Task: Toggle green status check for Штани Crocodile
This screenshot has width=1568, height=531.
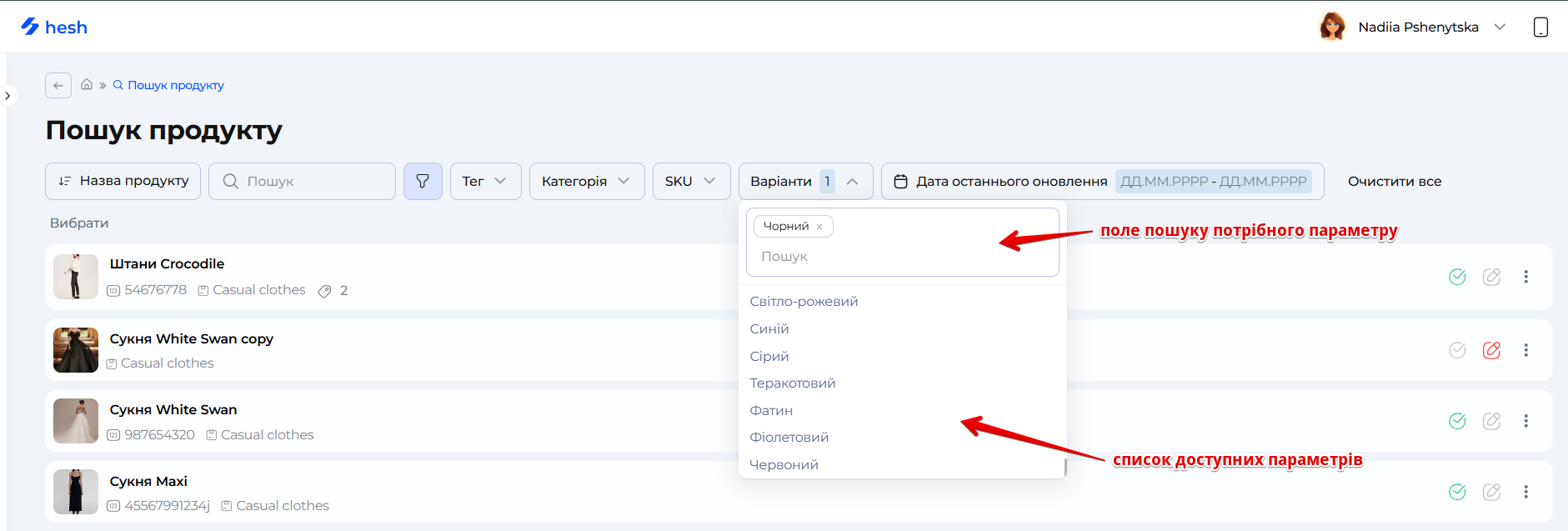Action: pos(1457,277)
